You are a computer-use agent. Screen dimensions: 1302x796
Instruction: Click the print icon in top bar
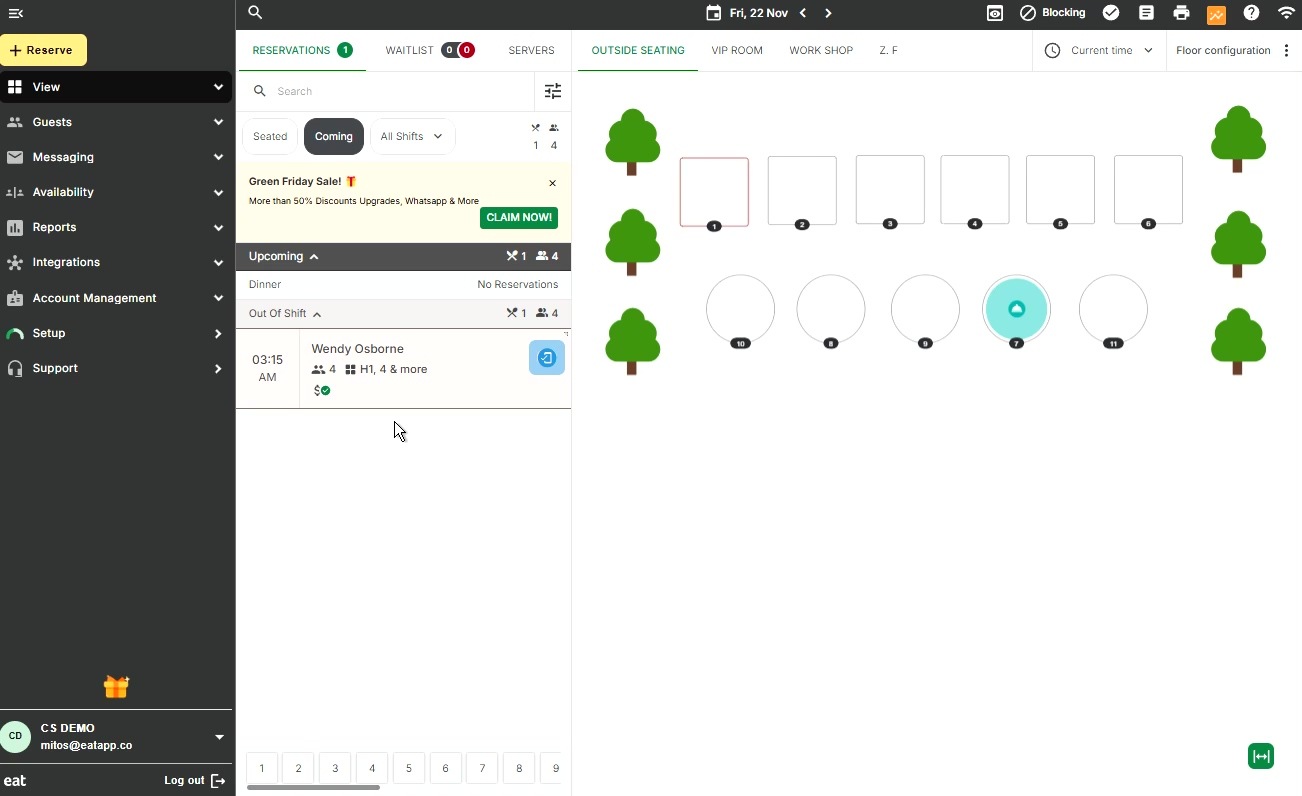(x=1181, y=13)
